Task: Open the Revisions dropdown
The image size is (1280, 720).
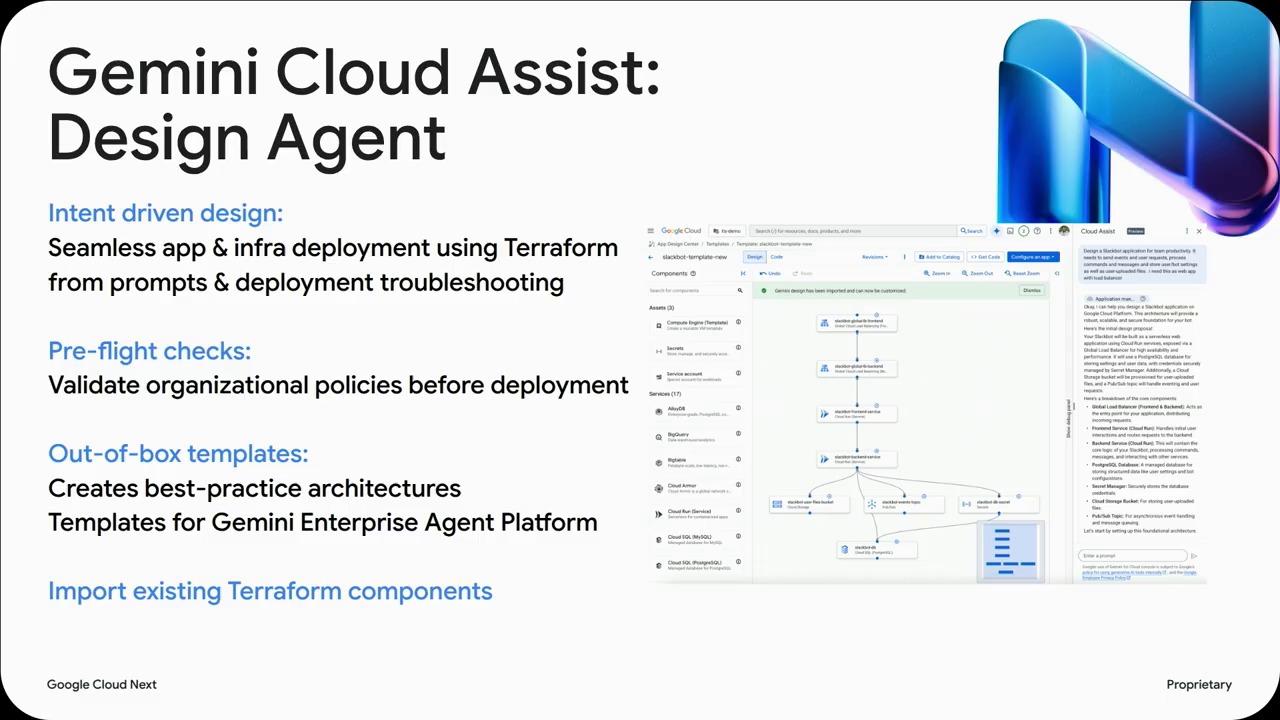Action: click(875, 257)
